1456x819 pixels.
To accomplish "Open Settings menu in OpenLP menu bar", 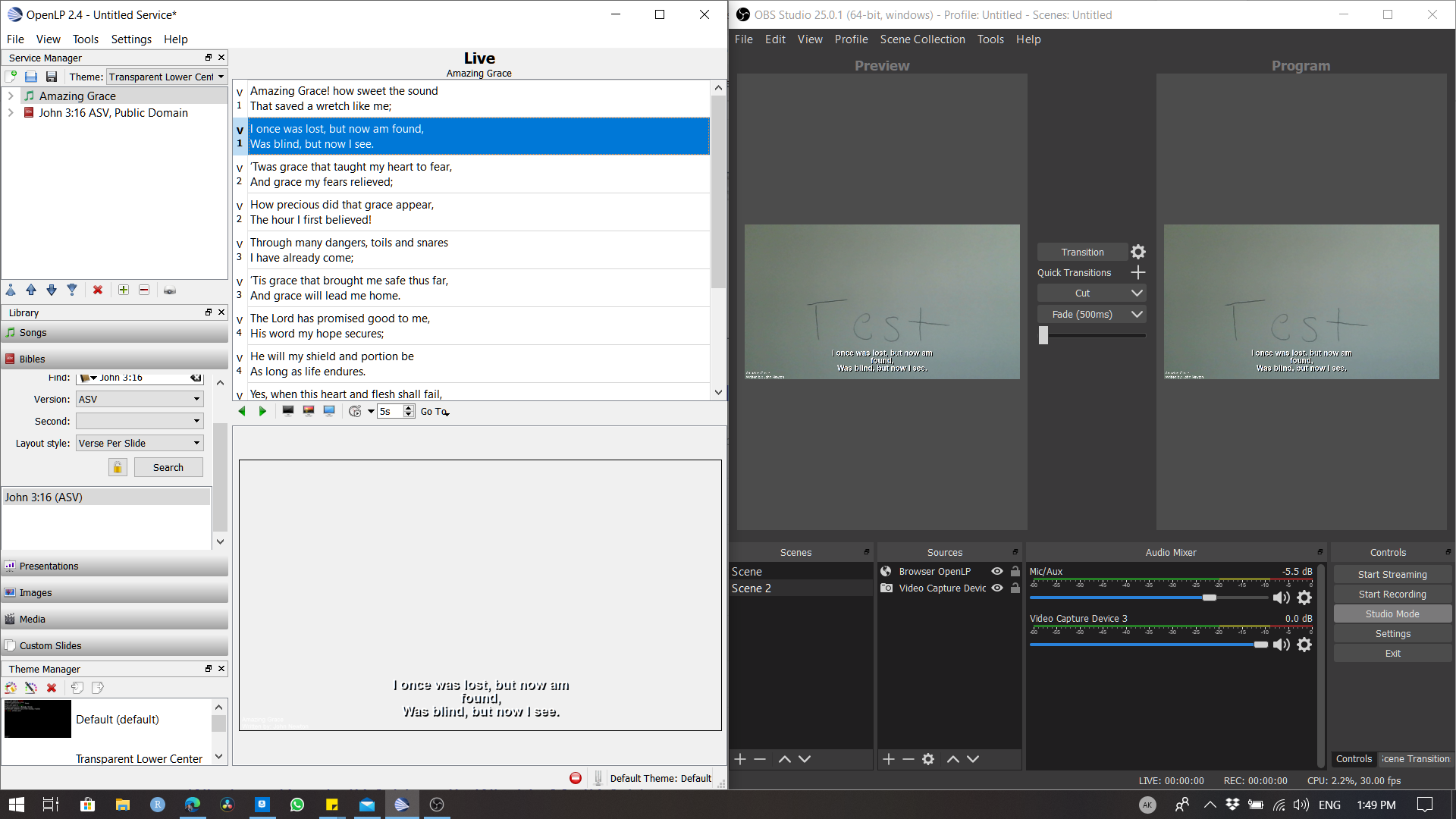I will pyautogui.click(x=131, y=38).
